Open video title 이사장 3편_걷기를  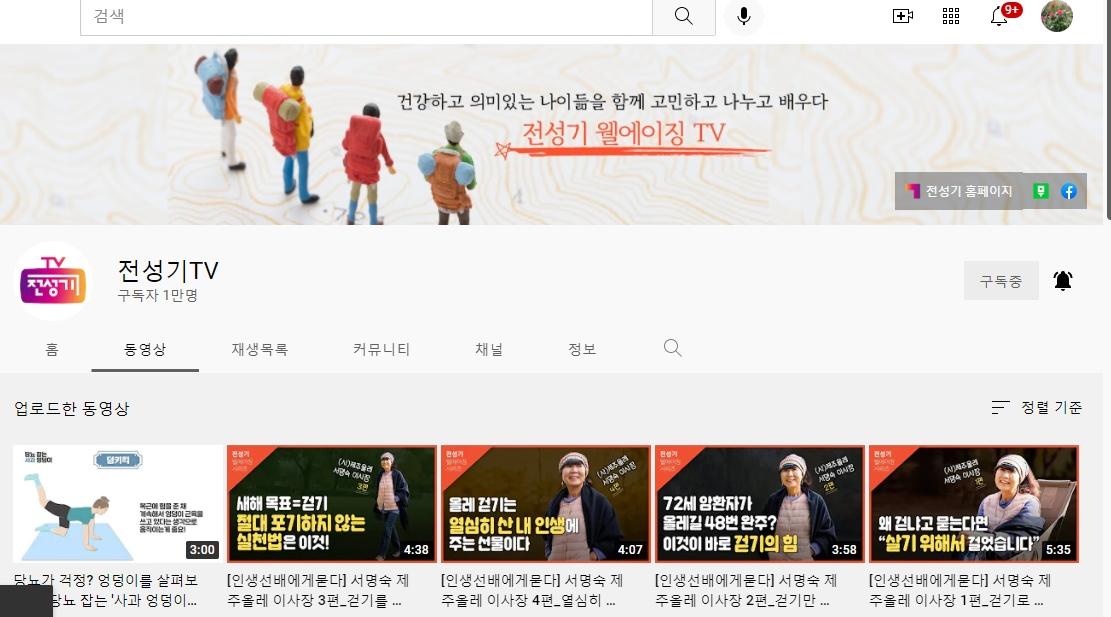click(x=317, y=590)
